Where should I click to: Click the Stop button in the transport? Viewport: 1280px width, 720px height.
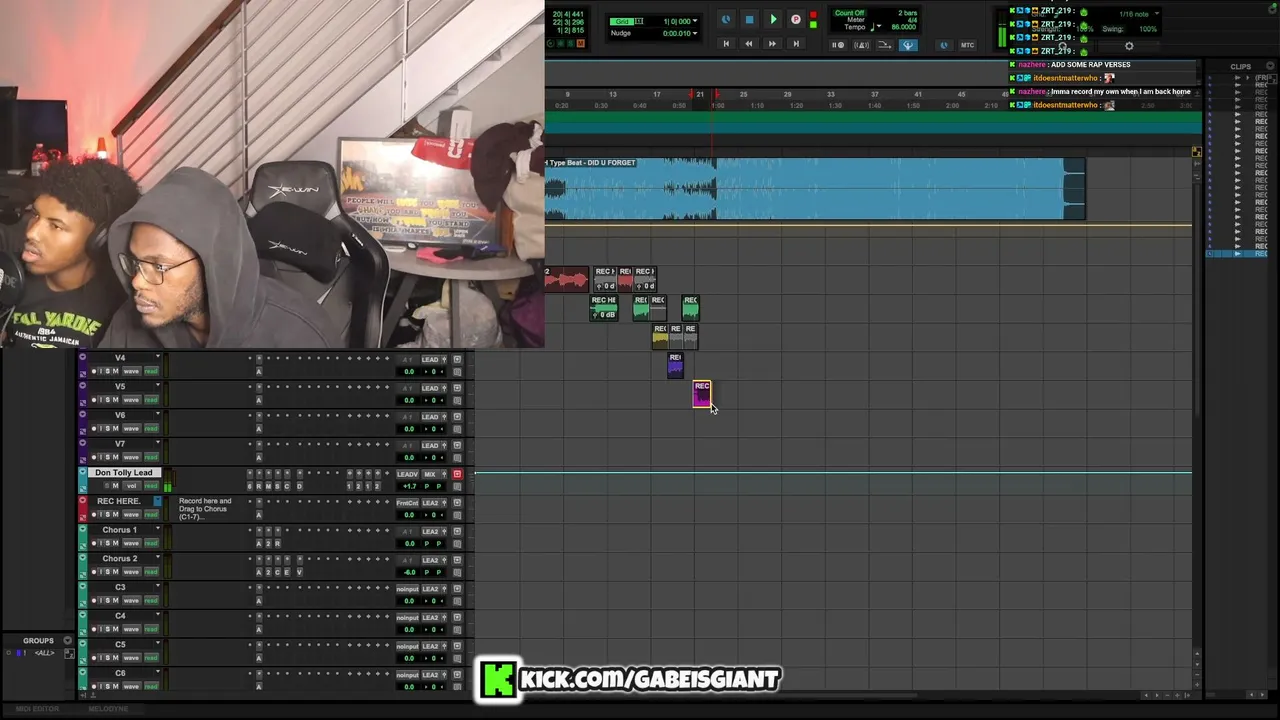[x=749, y=19]
